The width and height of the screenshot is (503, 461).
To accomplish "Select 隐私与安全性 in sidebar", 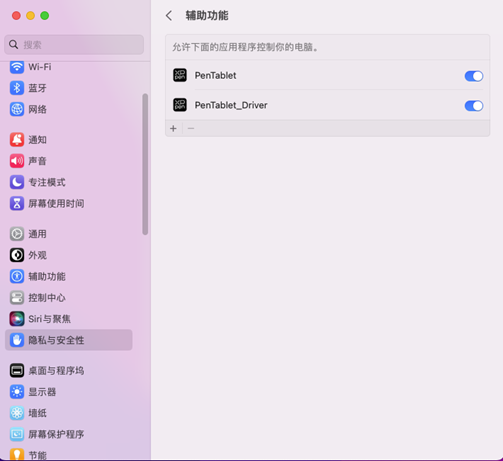I will point(69,340).
